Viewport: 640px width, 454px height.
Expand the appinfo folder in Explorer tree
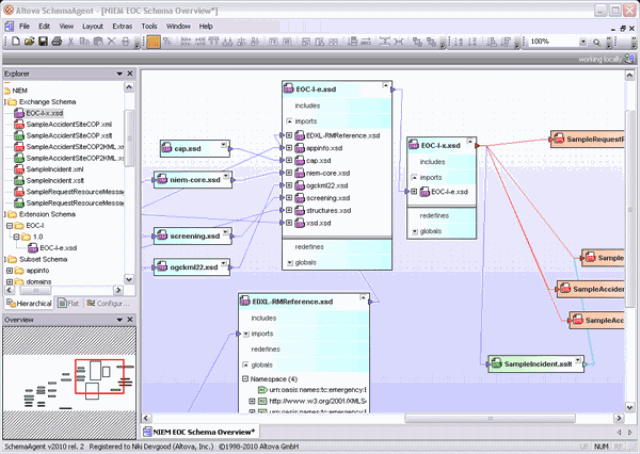9,270
